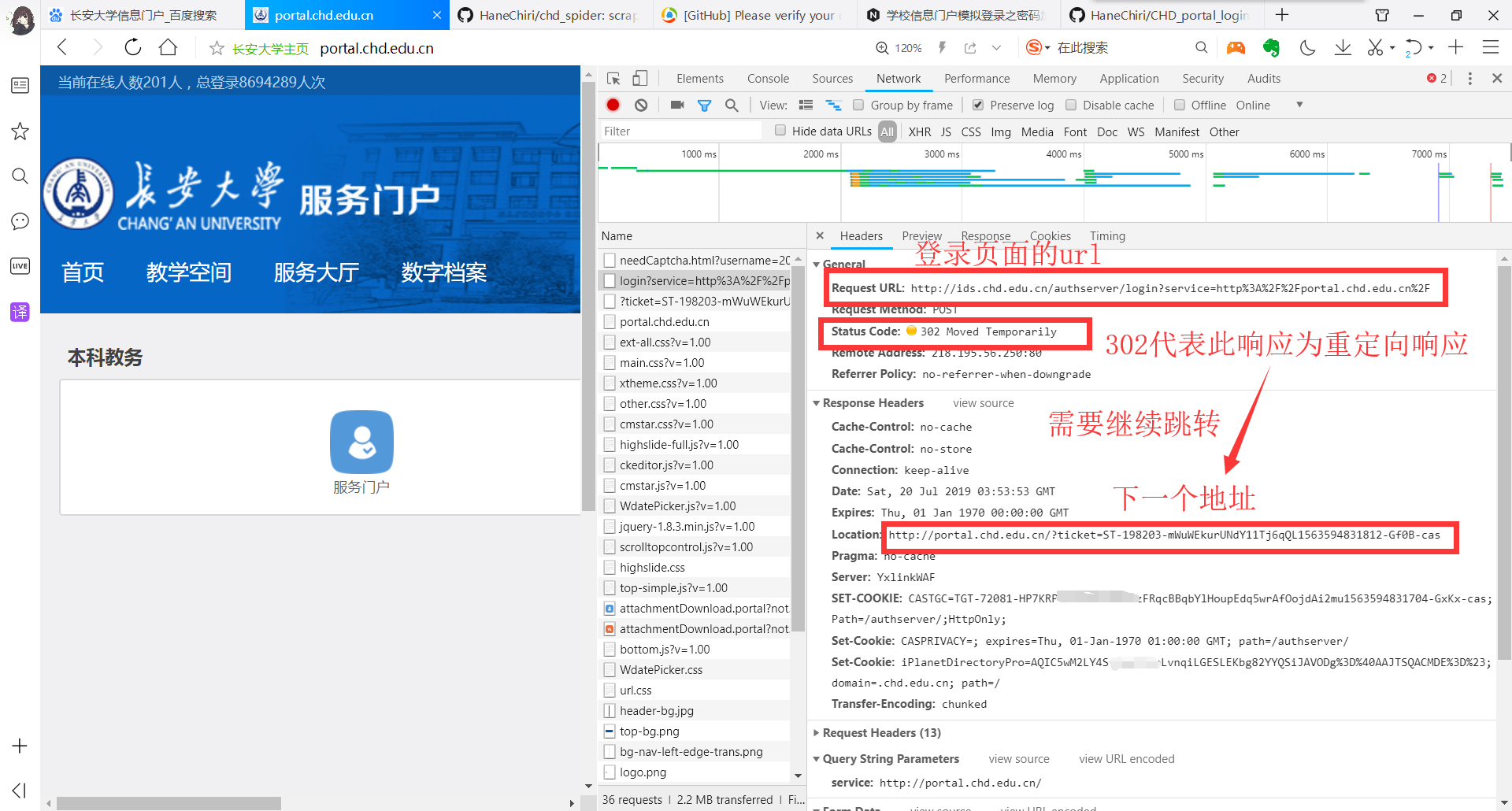Click view source for Response Headers
Image resolution: width=1512 pixels, height=811 pixels.
coord(984,403)
